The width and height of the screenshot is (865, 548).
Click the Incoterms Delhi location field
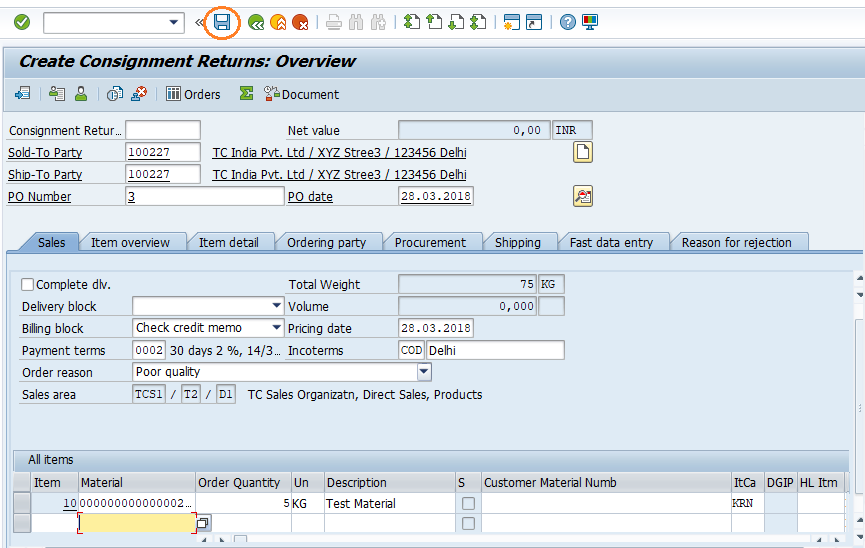(x=495, y=350)
